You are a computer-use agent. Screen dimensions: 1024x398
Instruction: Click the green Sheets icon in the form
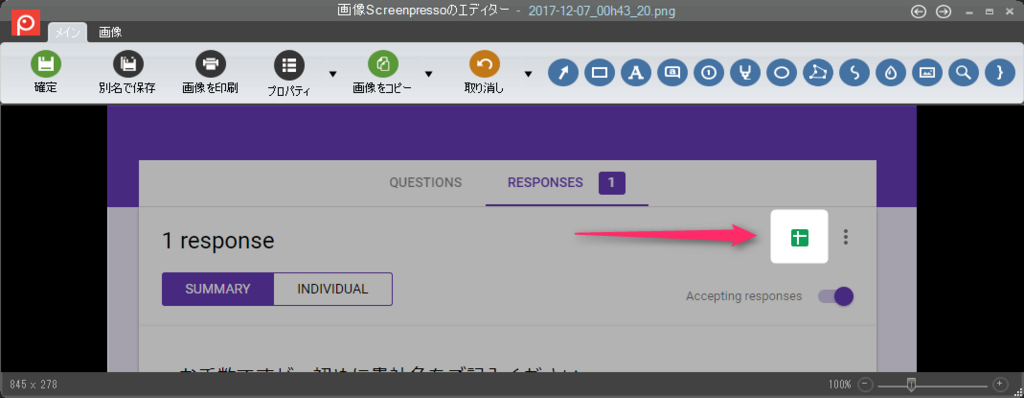point(799,238)
